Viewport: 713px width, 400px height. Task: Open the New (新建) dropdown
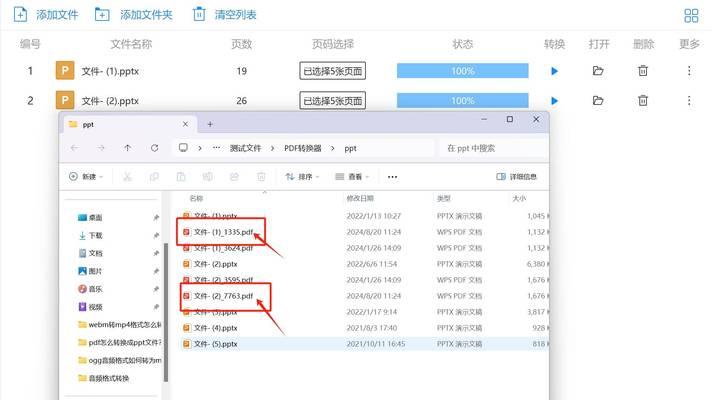point(86,176)
